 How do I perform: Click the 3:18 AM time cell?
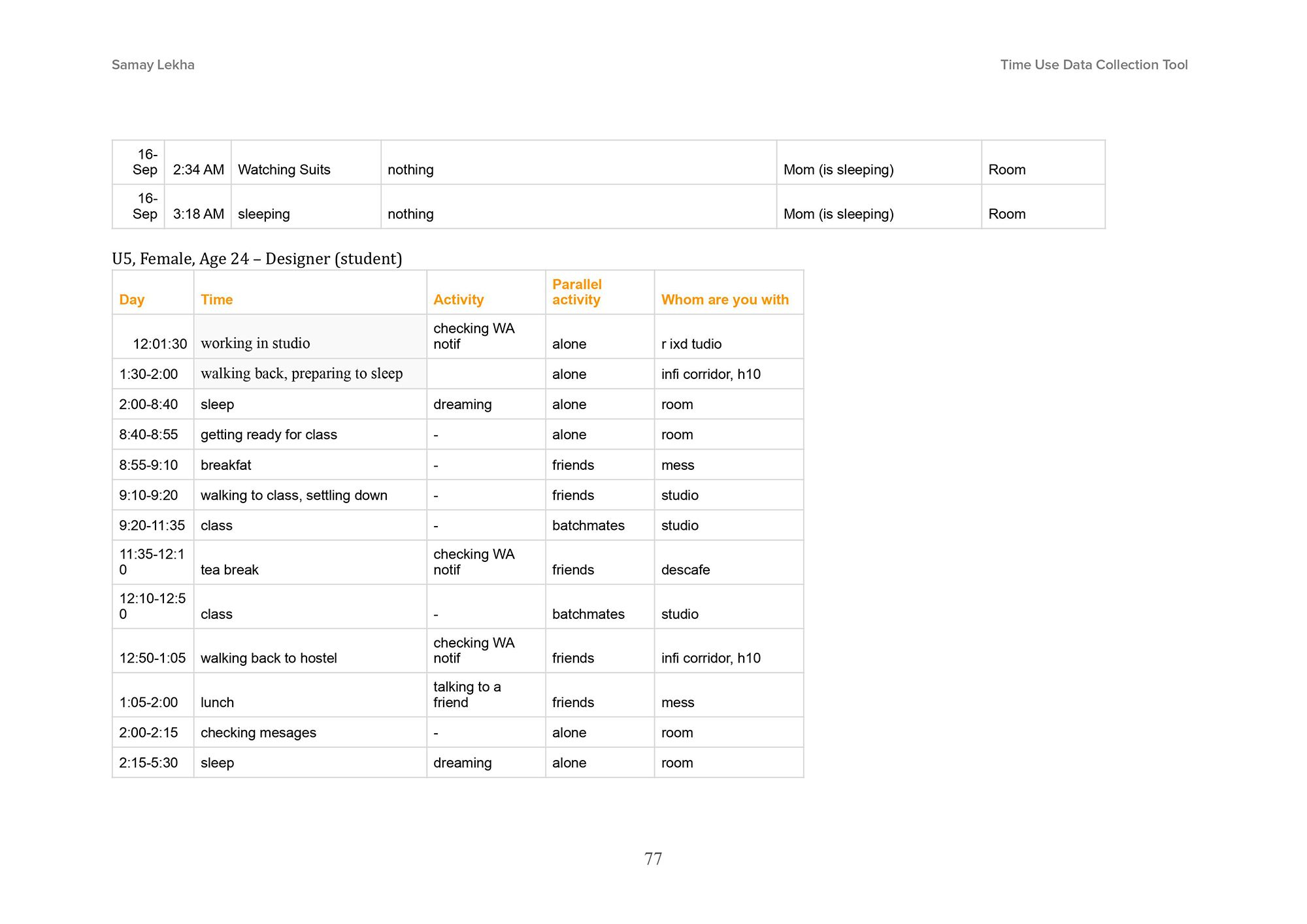(198, 214)
